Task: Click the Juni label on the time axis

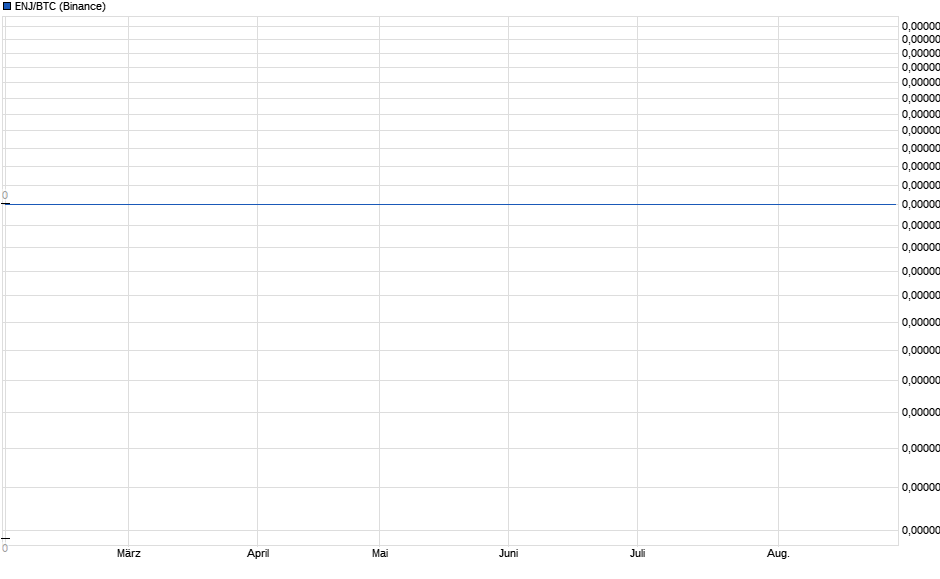Action: tap(508, 553)
